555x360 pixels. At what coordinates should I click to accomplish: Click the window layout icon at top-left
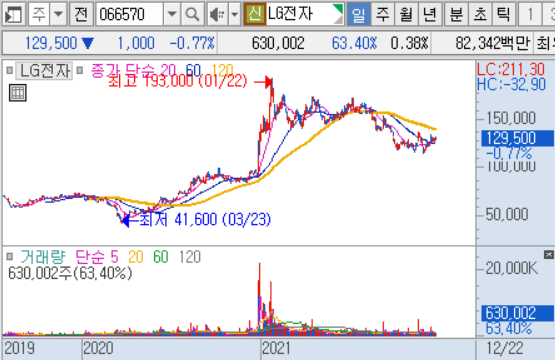(x=13, y=15)
